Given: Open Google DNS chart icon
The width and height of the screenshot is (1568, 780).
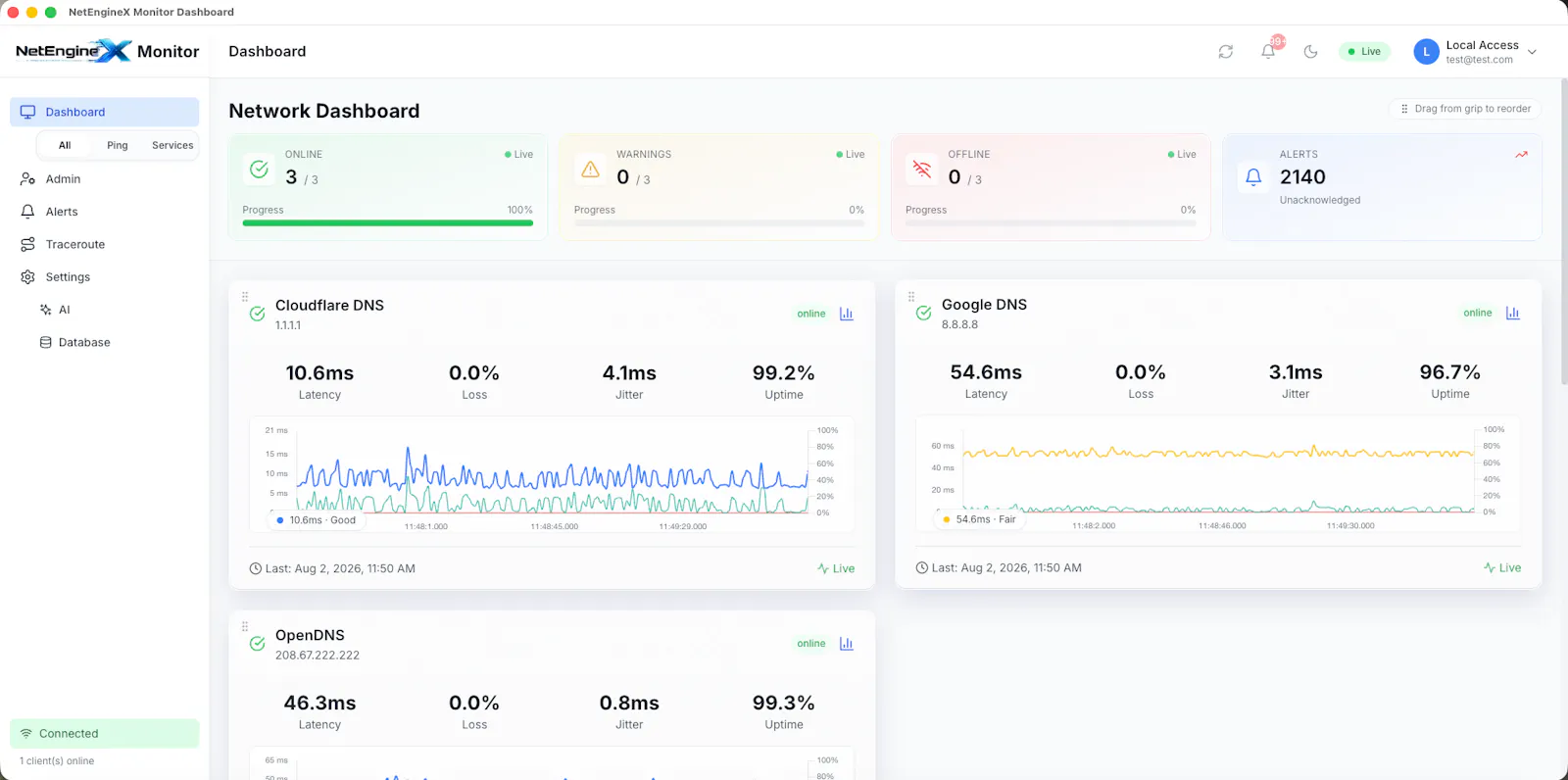Looking at the screenshot, I should [x=1513, y=313].
